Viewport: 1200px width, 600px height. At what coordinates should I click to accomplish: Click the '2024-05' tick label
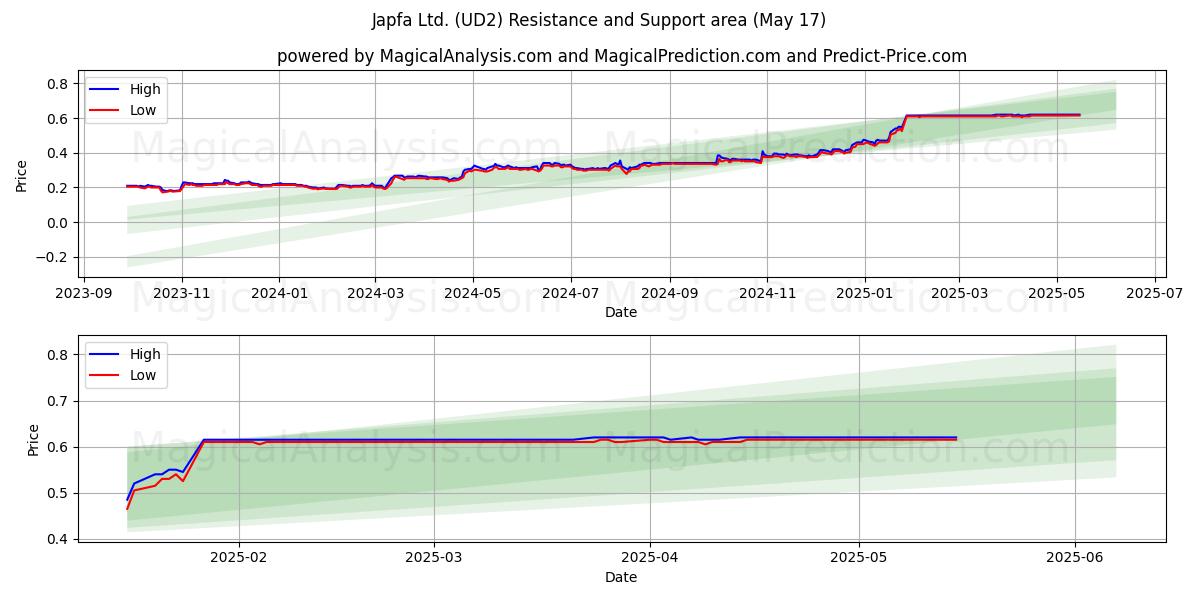473,293
